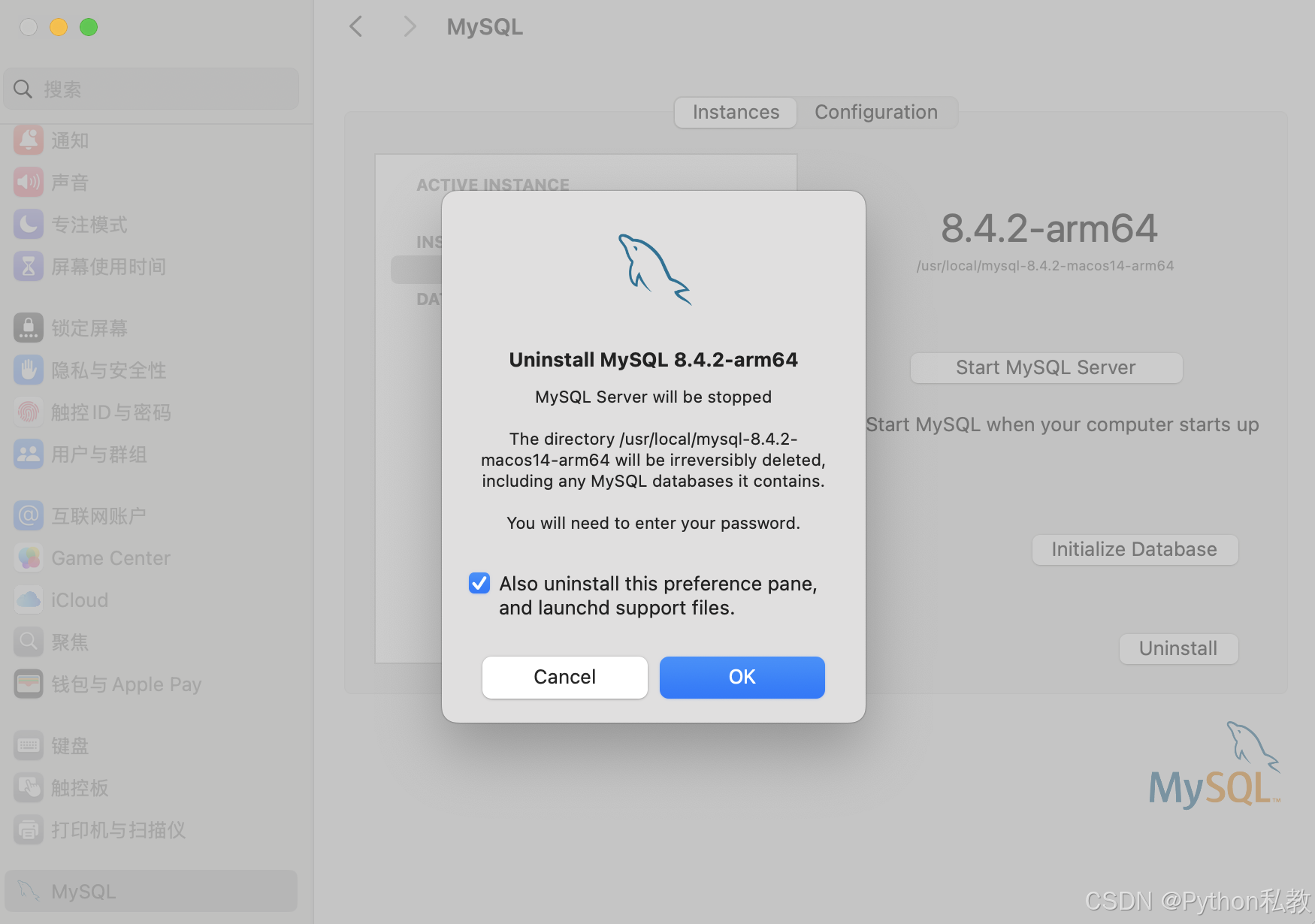Select the MySQL label in the sidebar
The width and height of the screenshot is (1315, 924).
coord(83,892)
